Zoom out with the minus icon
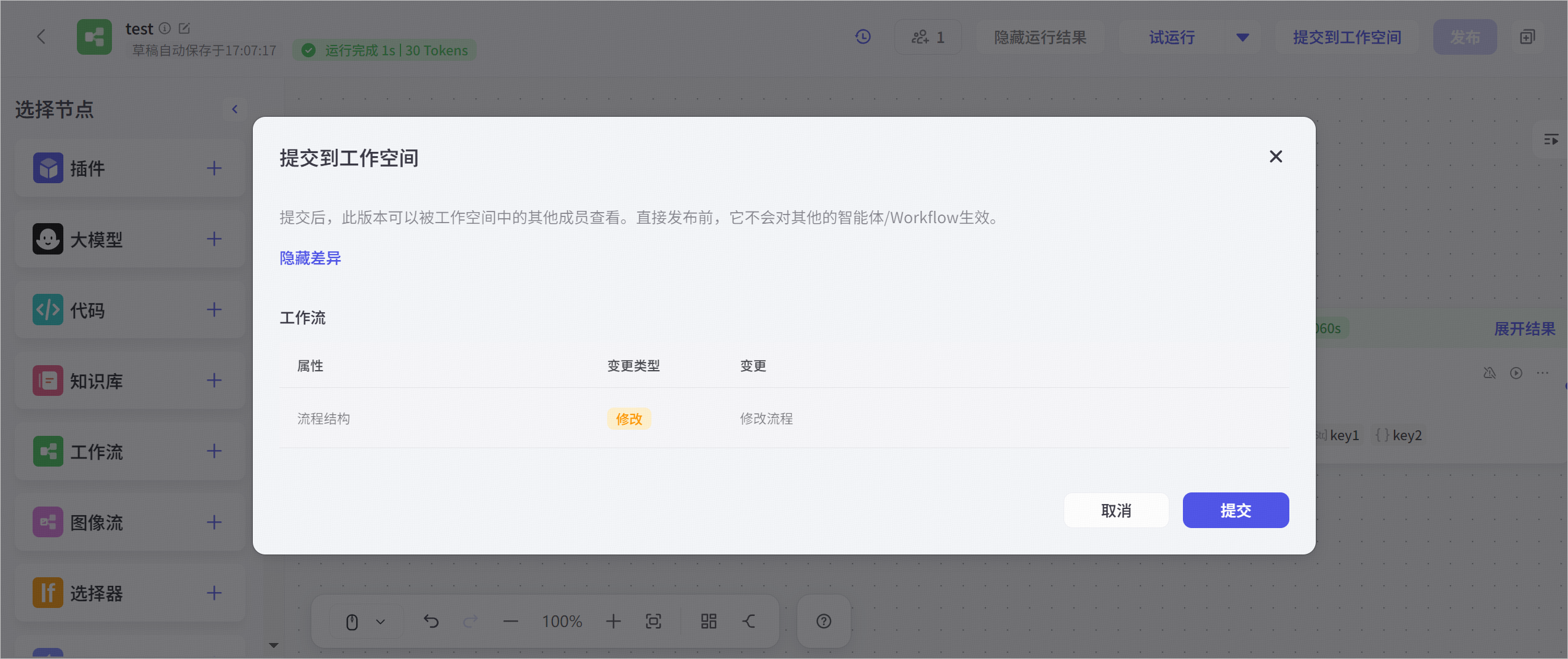The image size is (1568, 659). 511,622
